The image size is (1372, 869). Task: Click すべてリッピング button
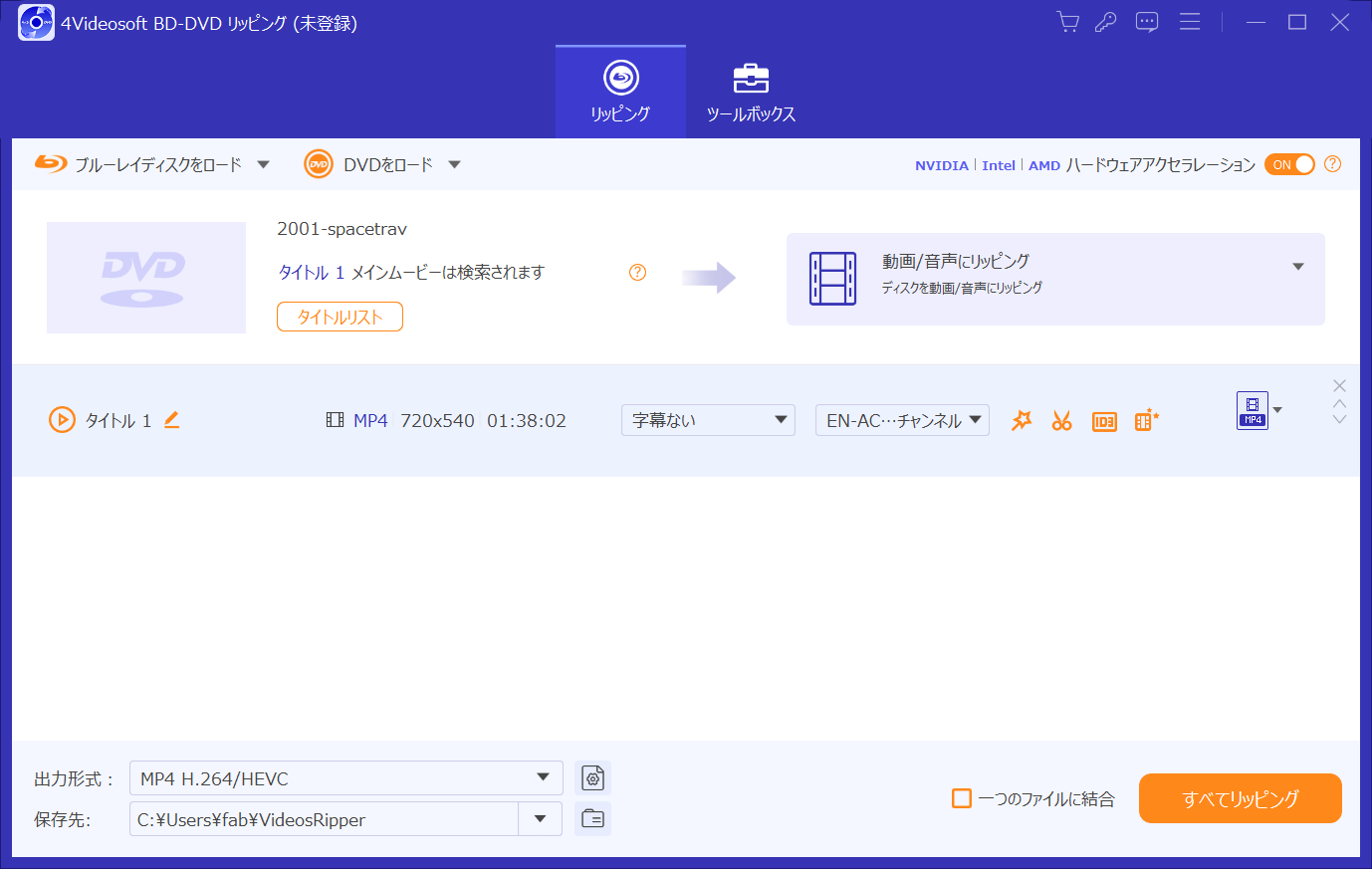point(1241,798)
